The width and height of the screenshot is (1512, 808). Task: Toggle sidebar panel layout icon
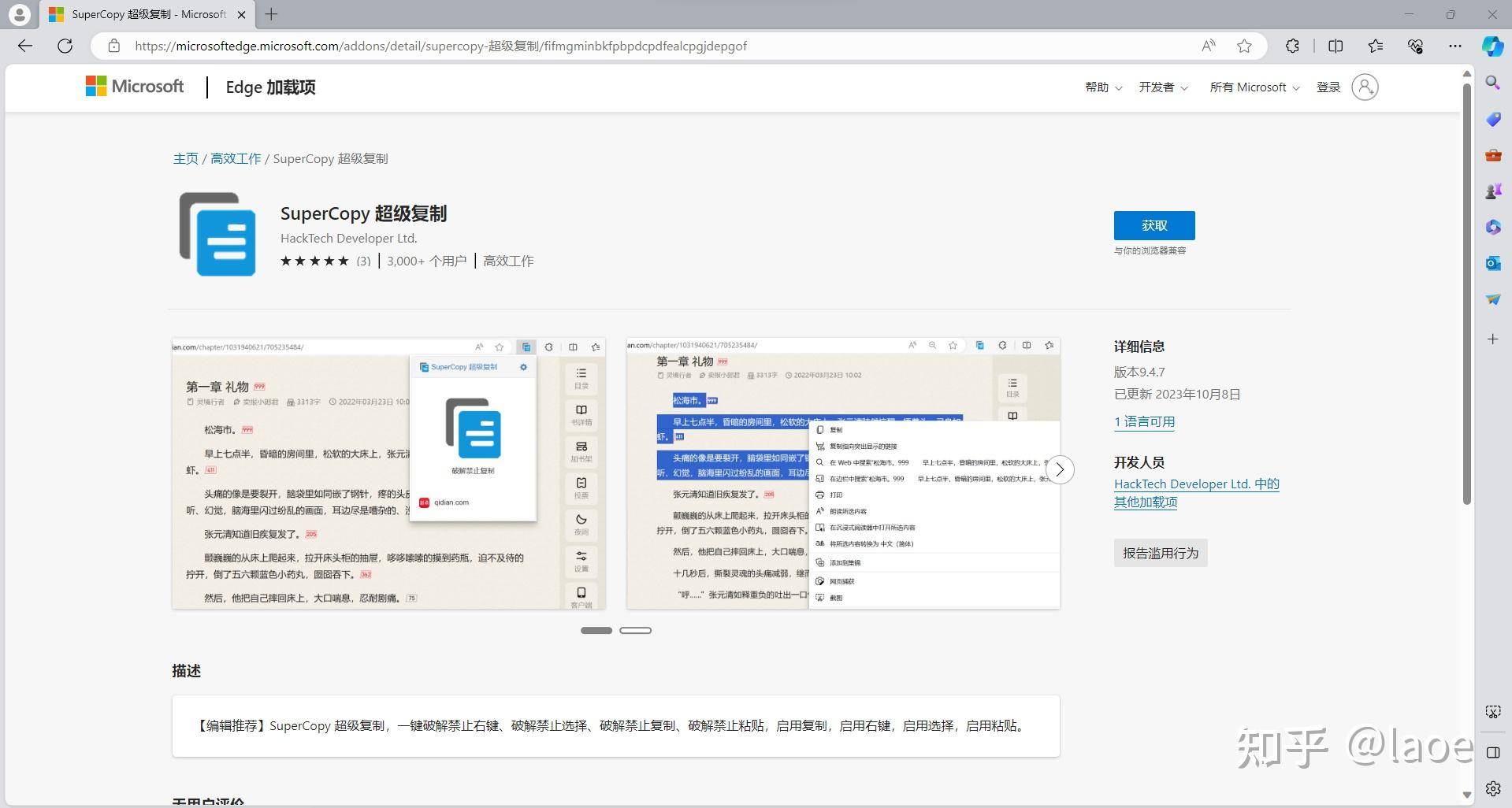point(1493,752)
